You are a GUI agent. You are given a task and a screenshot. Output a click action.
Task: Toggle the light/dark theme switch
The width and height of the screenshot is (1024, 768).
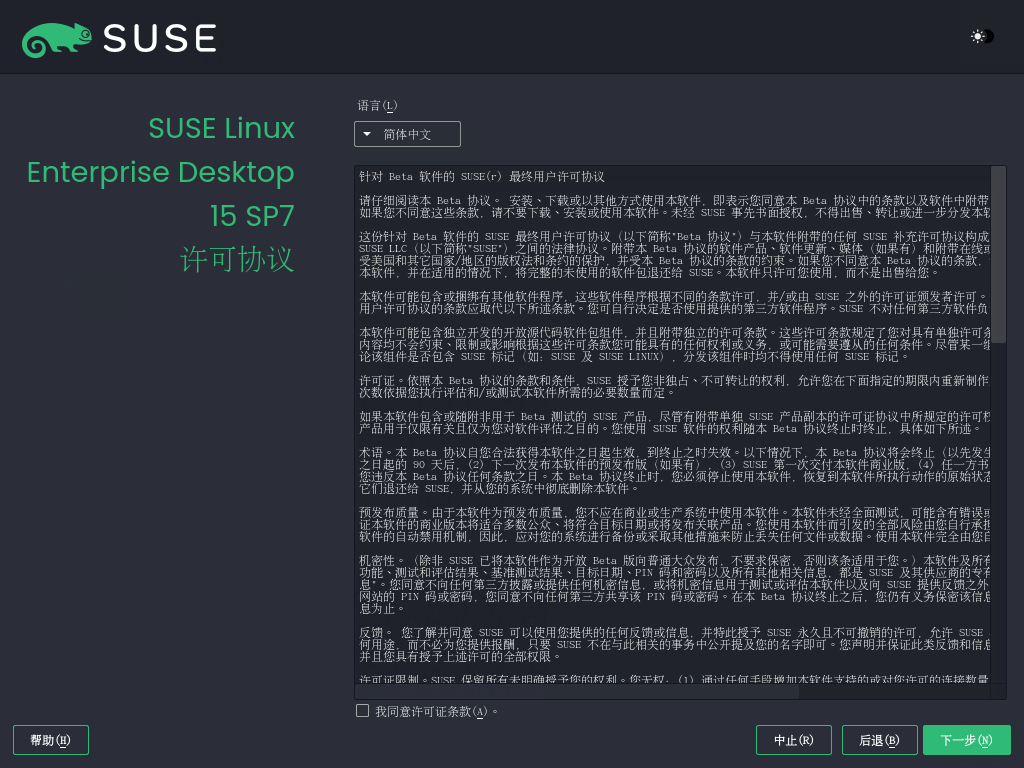coord(982,37)
